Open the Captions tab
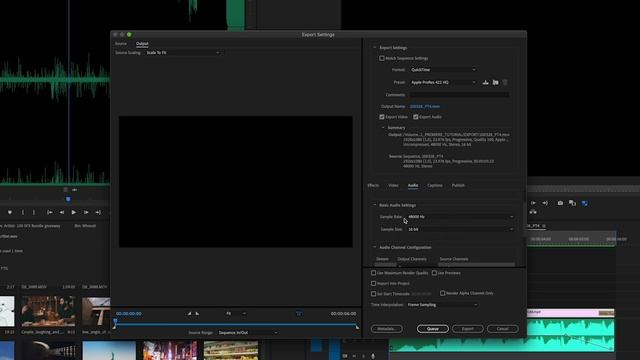The width and height of the screenshot is (640, 360). 435,185
